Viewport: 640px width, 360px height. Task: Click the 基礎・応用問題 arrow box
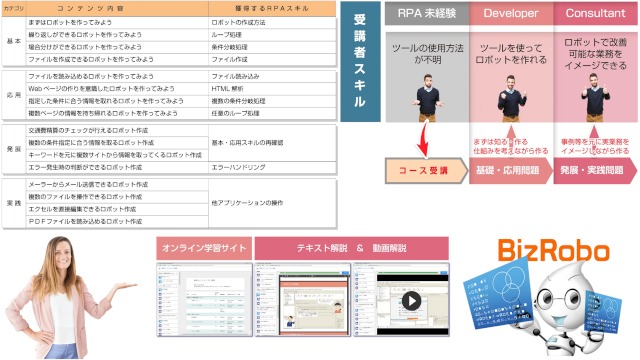[510, 171]
